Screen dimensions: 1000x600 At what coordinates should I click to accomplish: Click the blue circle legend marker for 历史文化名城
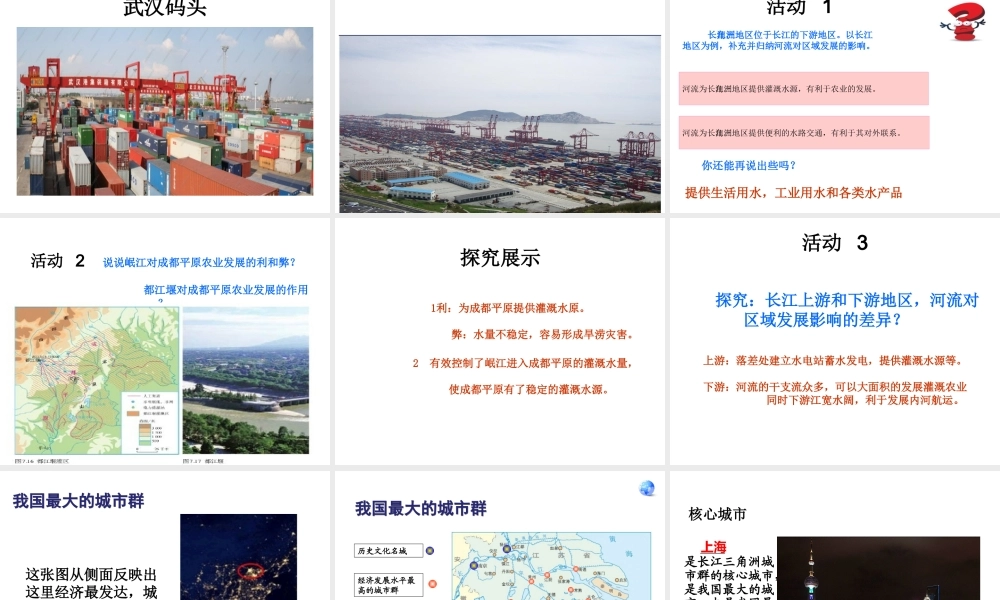tap(430, 551)
